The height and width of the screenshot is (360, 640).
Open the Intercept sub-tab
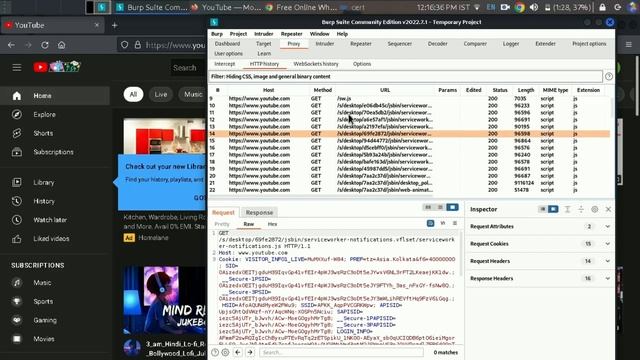coord(224,64)
